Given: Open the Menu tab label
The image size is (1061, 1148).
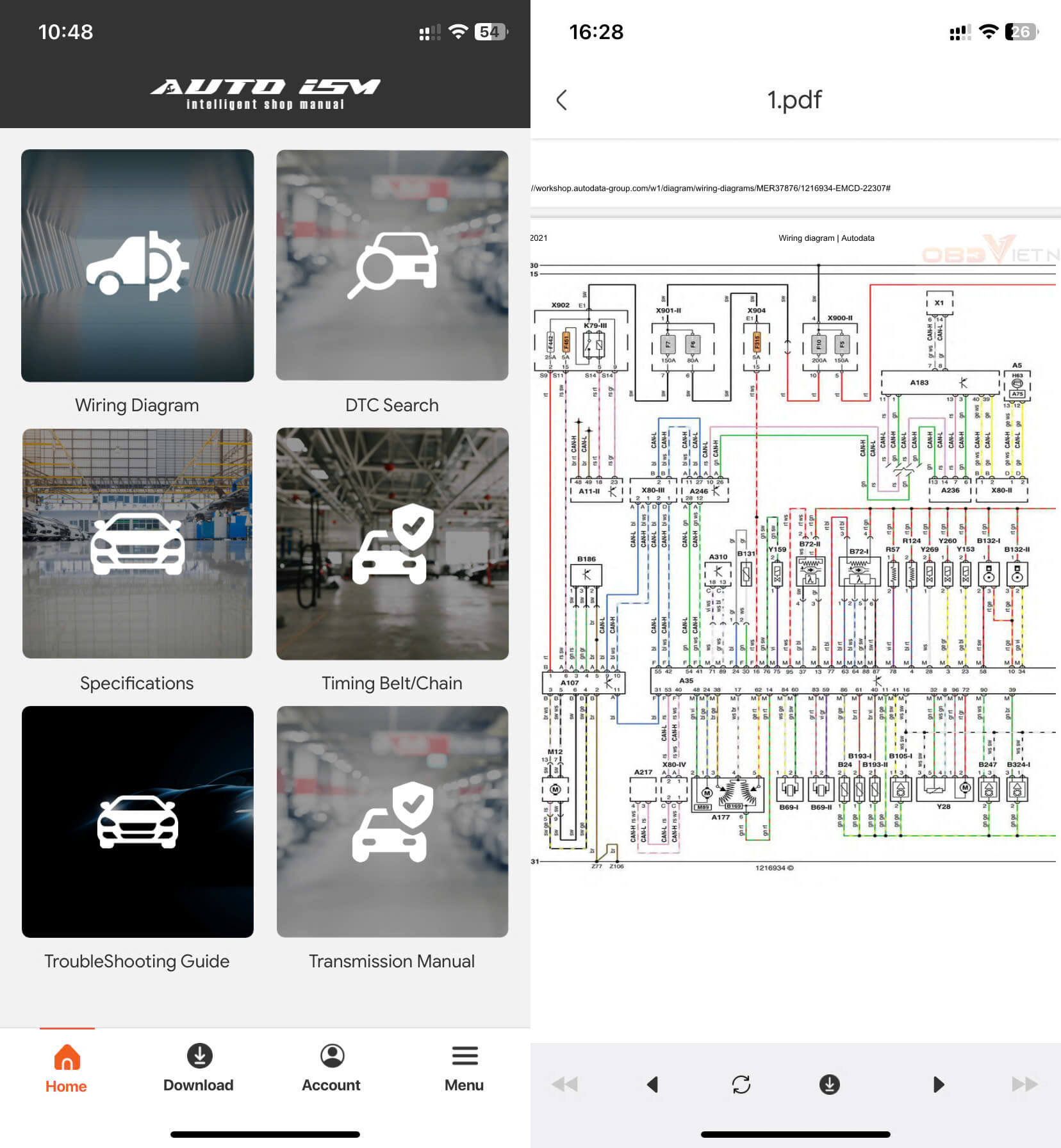Looking at the screenshot, I should [463, 1085].
